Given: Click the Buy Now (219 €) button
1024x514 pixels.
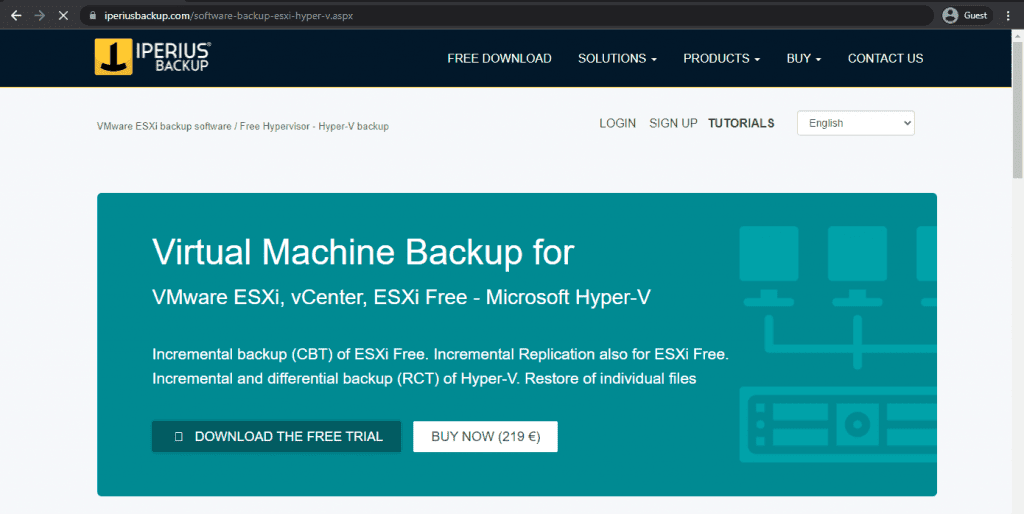Looking at the screenshot, I should [x=485, y=436].
